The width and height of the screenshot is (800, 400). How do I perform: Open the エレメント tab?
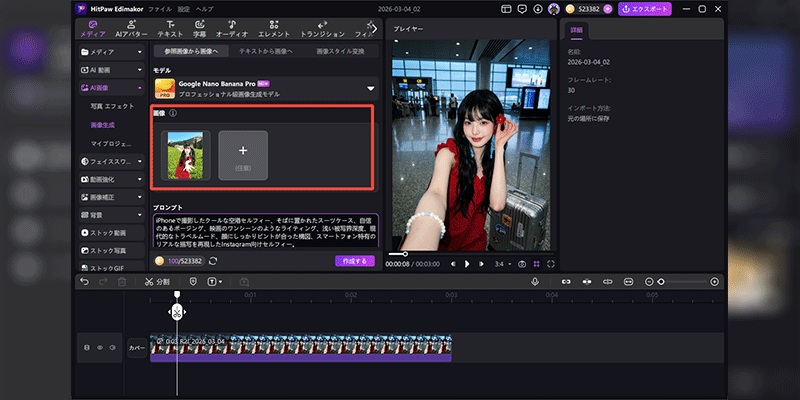(273, 29)
